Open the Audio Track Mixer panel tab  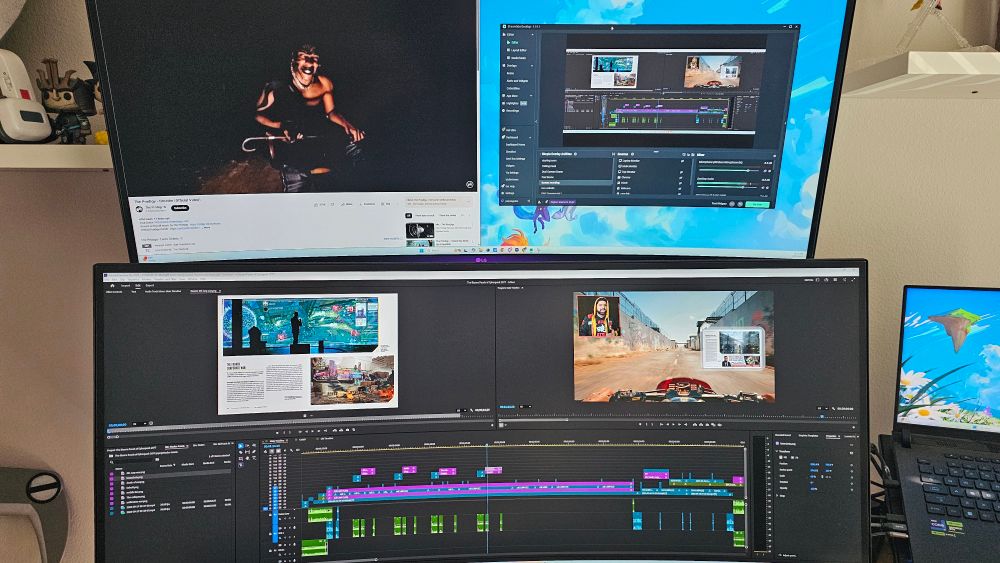coord(163,291)
